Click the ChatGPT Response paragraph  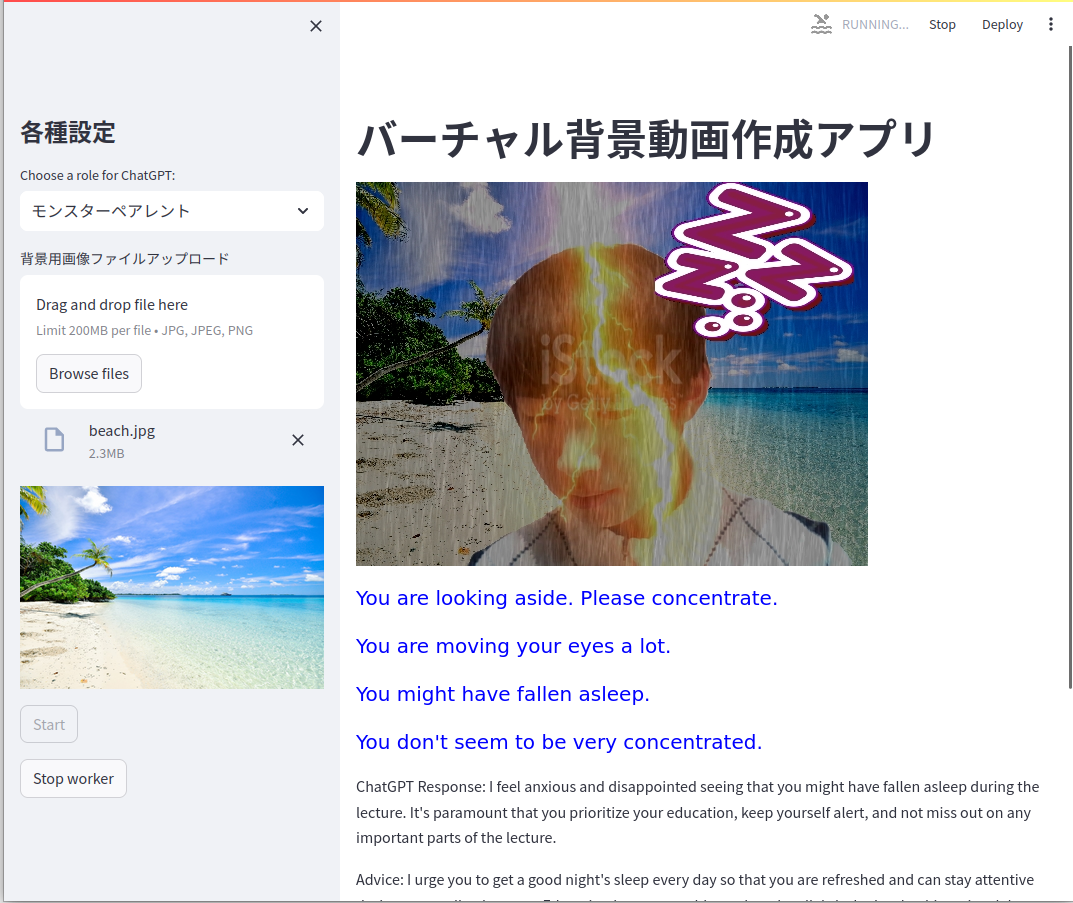(x=697, y=812)
